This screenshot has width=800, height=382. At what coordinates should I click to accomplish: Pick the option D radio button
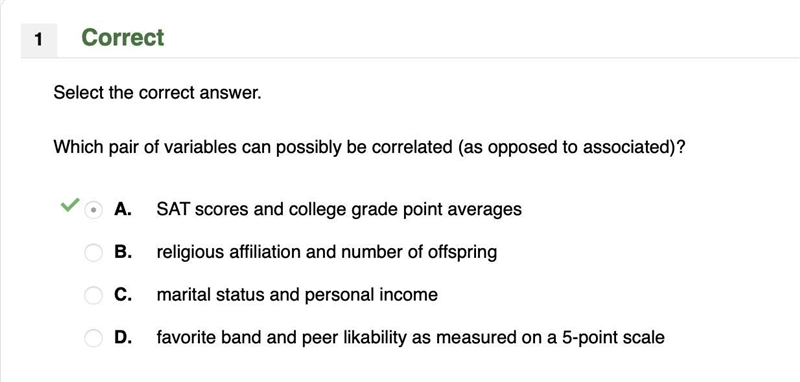tap(93, 337)
